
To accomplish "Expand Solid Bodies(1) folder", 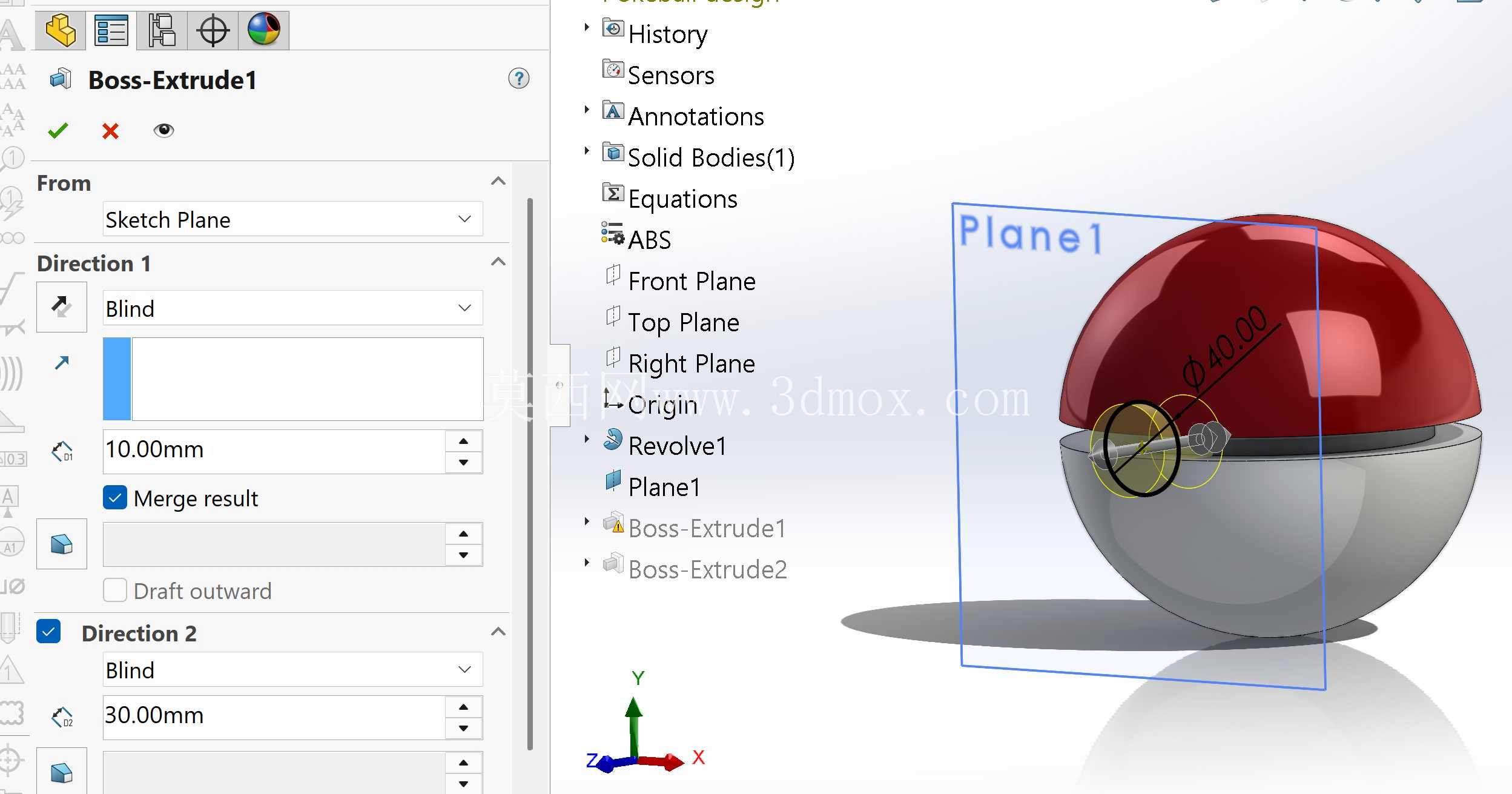I will pos(587,151).
